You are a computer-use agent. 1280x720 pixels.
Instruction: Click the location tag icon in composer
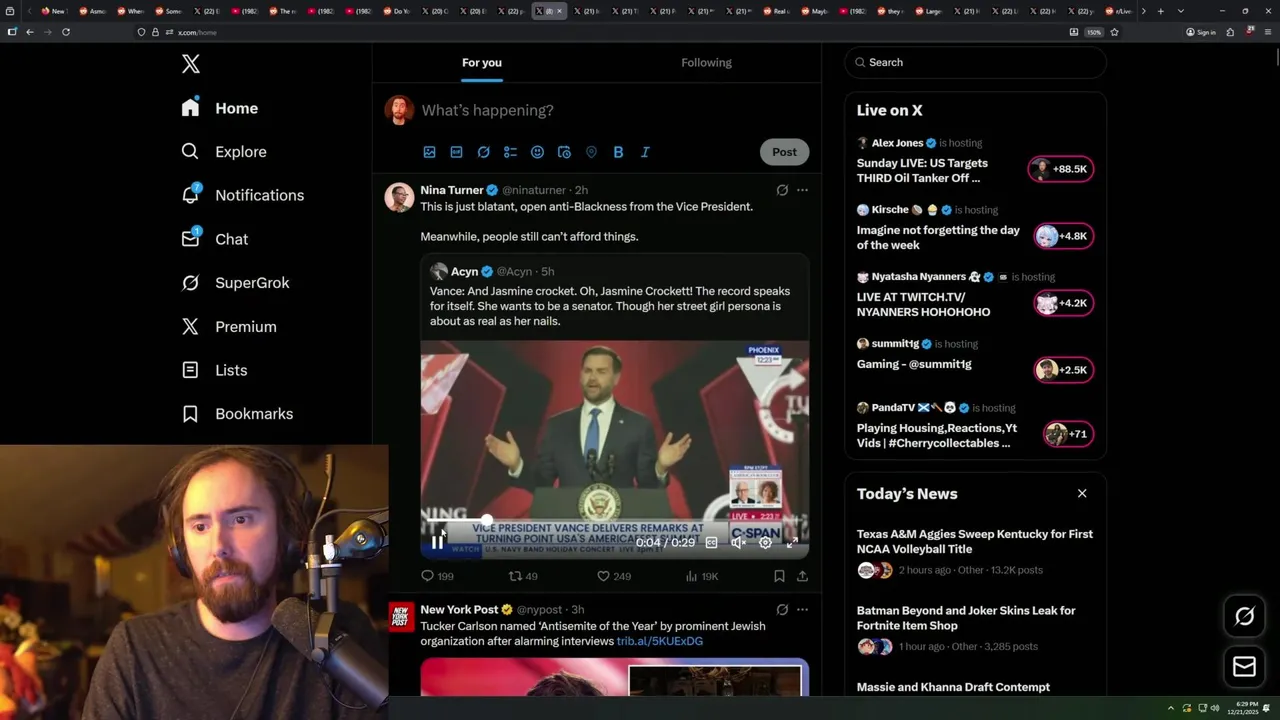[x=591, y=152]
